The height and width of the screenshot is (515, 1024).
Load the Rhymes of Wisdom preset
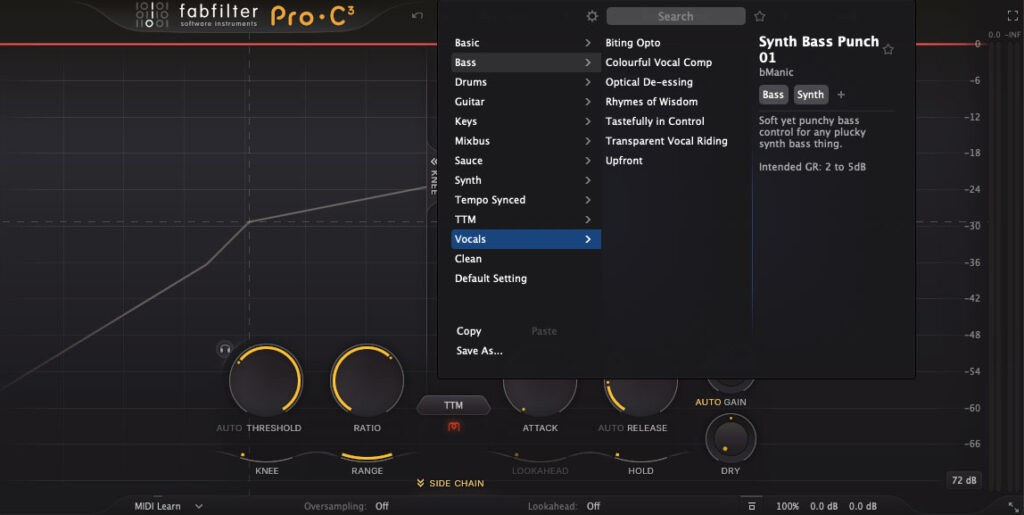[x=651, y=102]
